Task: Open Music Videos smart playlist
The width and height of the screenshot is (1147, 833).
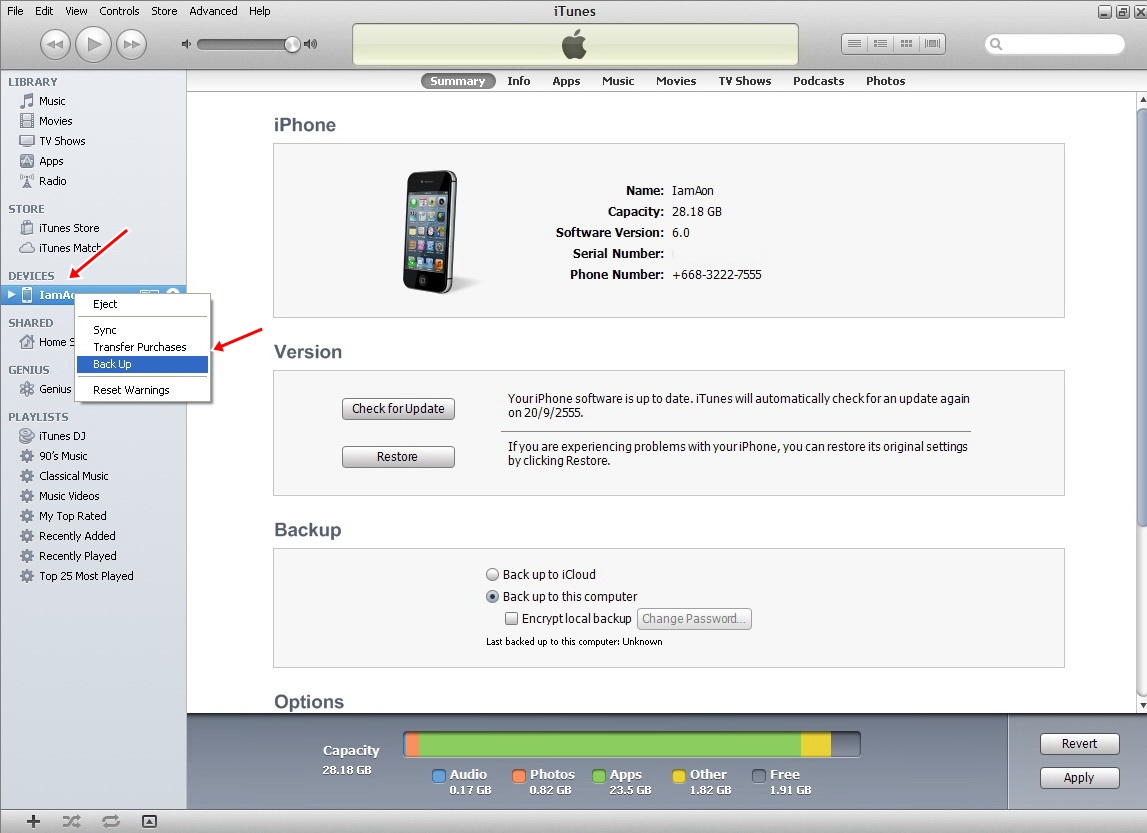Action: (x=69, y=496)
